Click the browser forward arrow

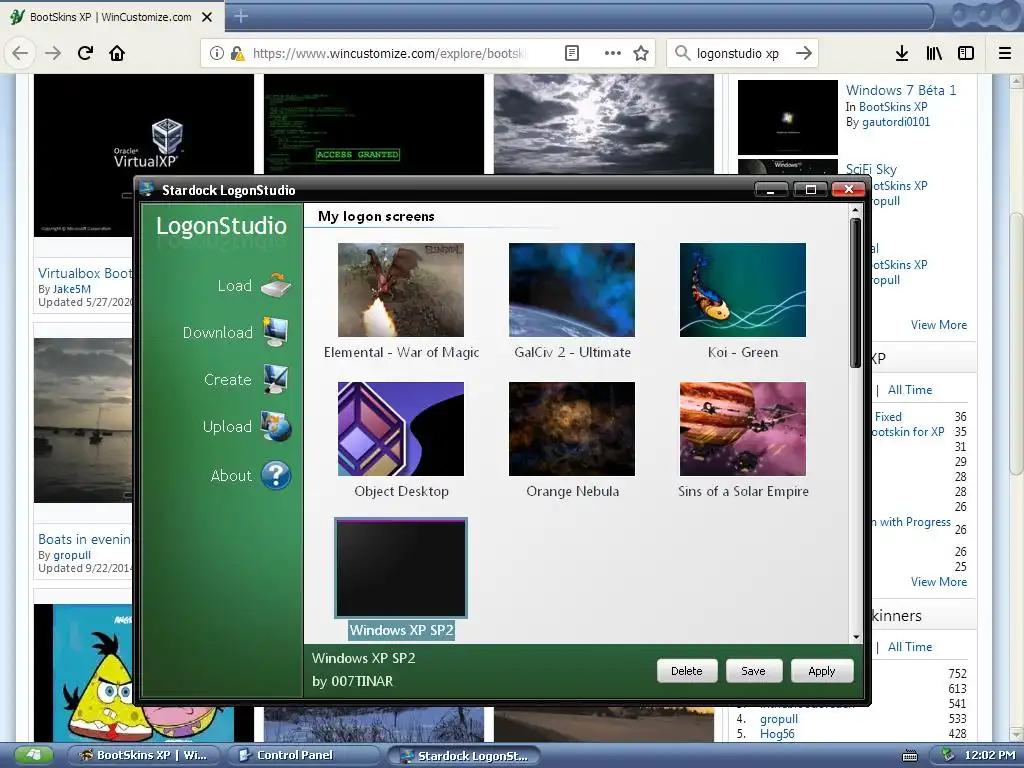(x=53, y=53)
